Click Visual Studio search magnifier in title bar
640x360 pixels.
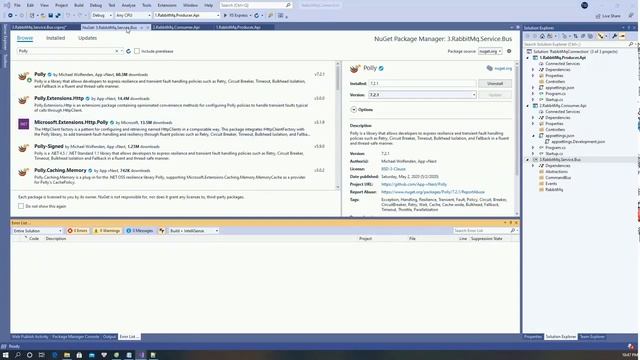(x=288, y=5)
